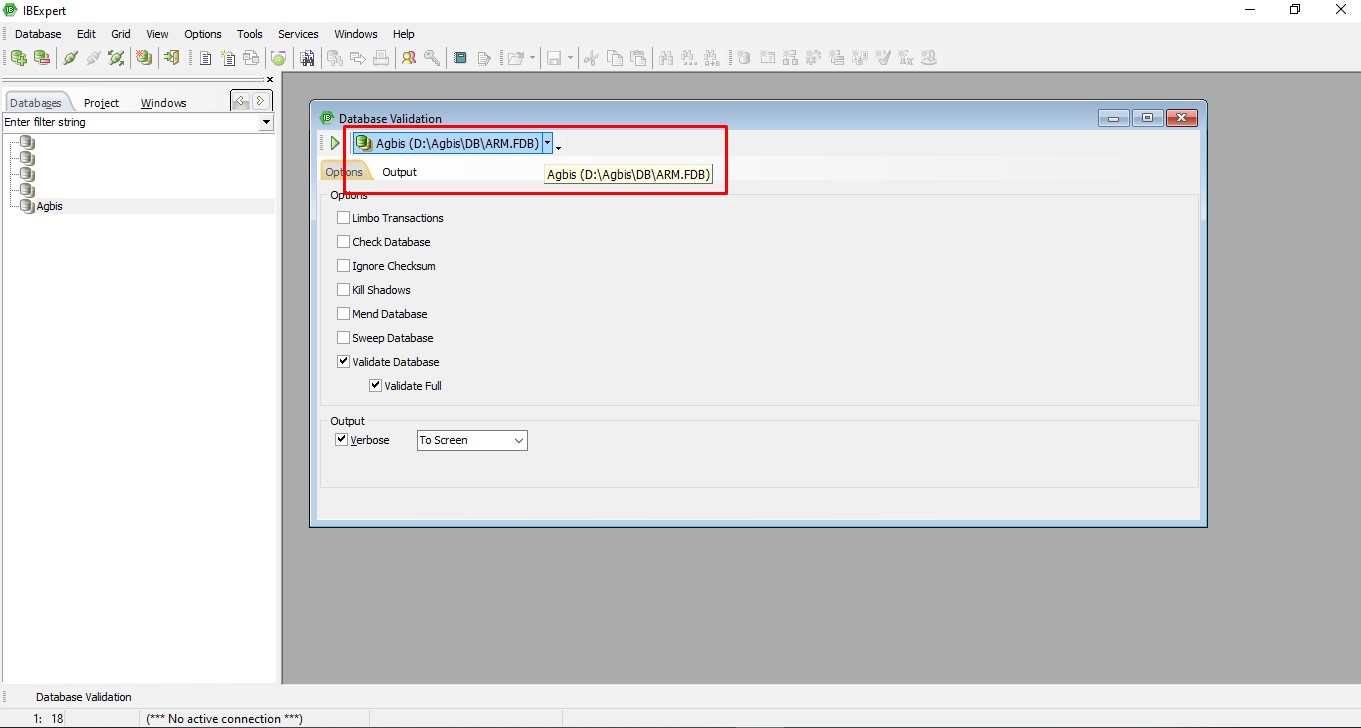The image size is (1361, 728).
Task: Click the green Run validation play button
Action: 335,143
